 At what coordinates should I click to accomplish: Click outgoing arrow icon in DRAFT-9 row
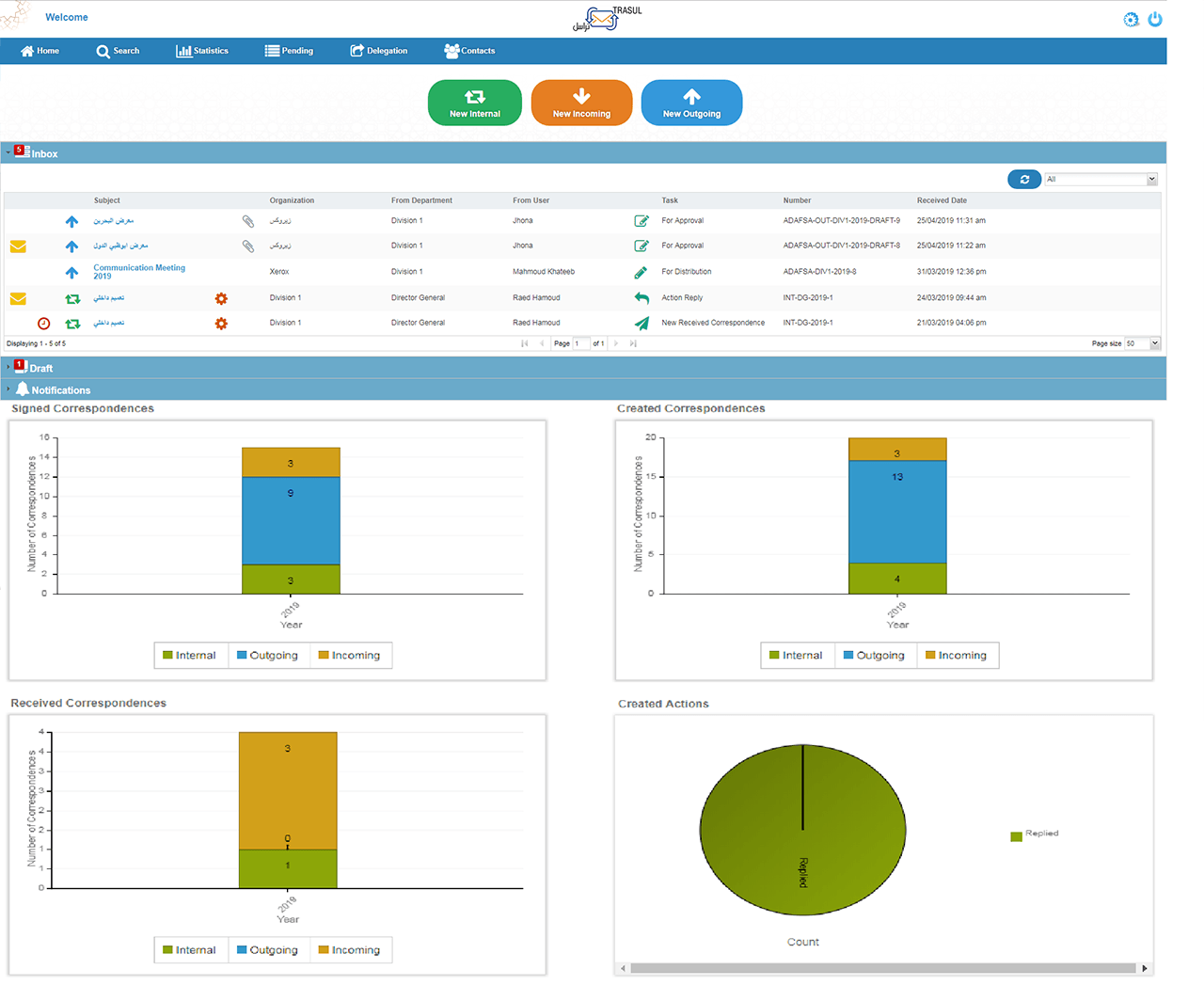pyautogui.click(x=71, y=221)
